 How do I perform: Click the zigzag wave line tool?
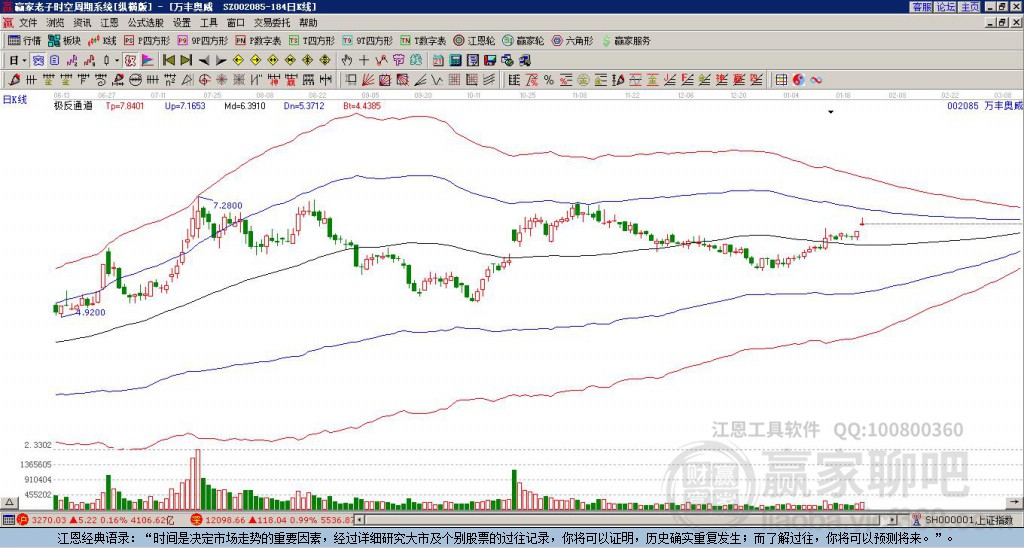click(x=436, y=80)
